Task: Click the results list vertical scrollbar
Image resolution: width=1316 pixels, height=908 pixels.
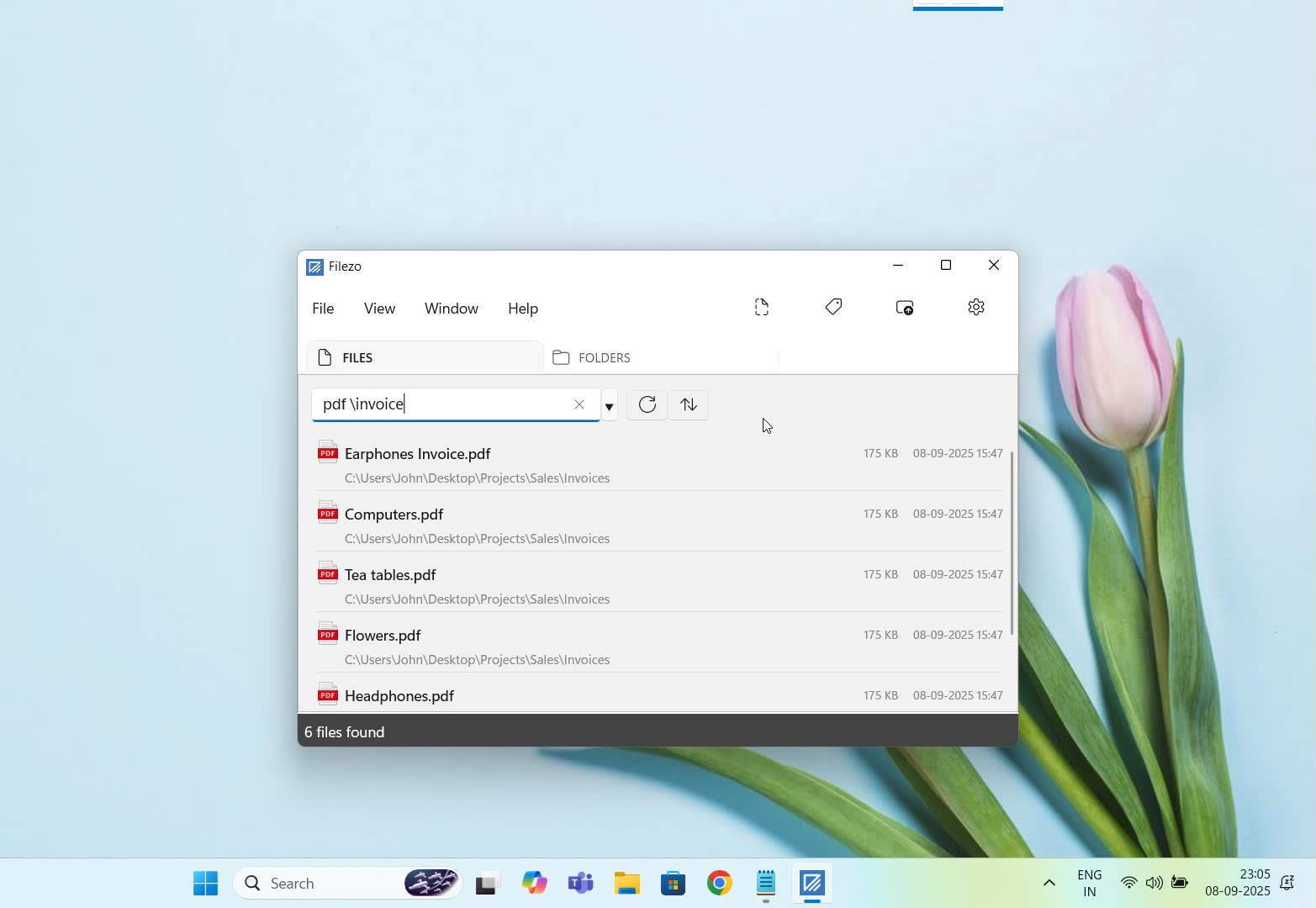Action: click(1012, 542)
